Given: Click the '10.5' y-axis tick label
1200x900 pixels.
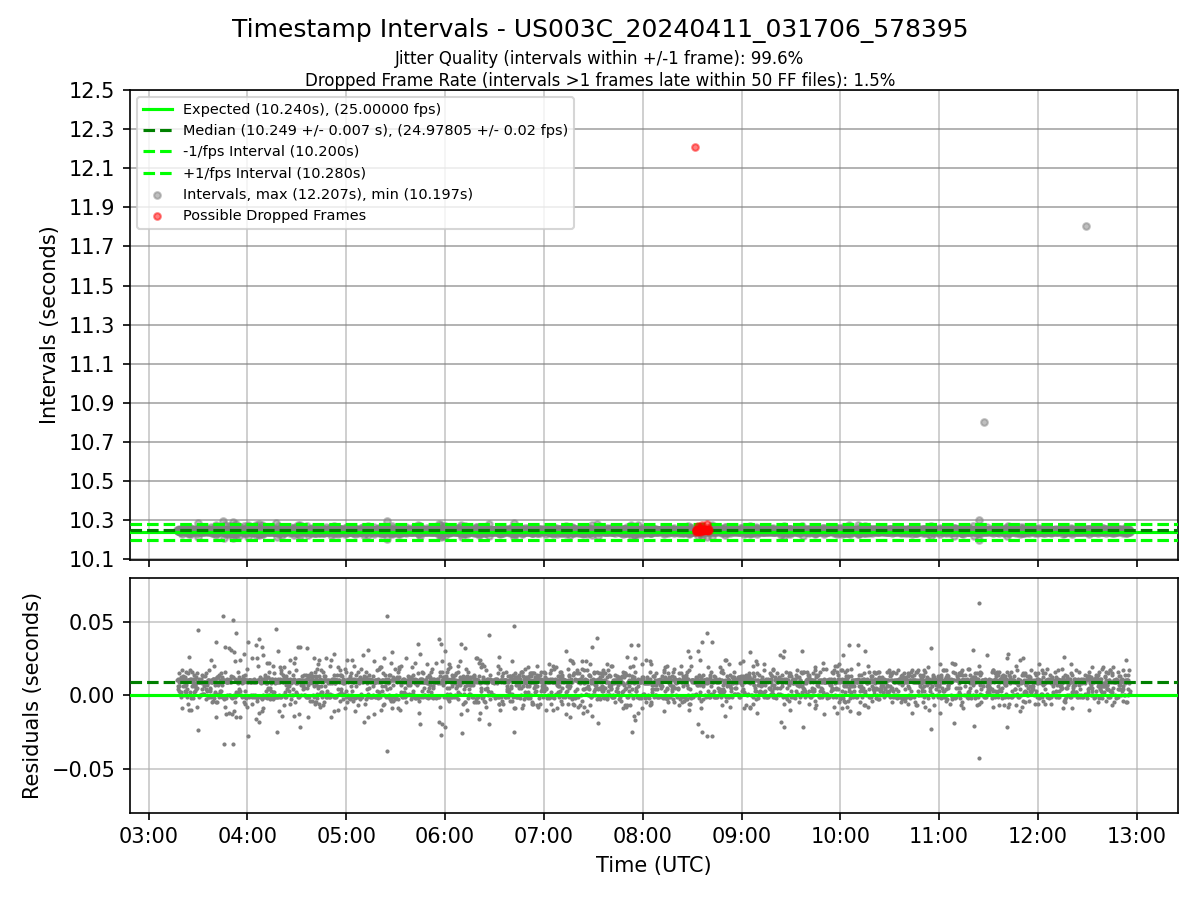Looking at the screenshot, I should pyautogui.click(x=92, y=481).
